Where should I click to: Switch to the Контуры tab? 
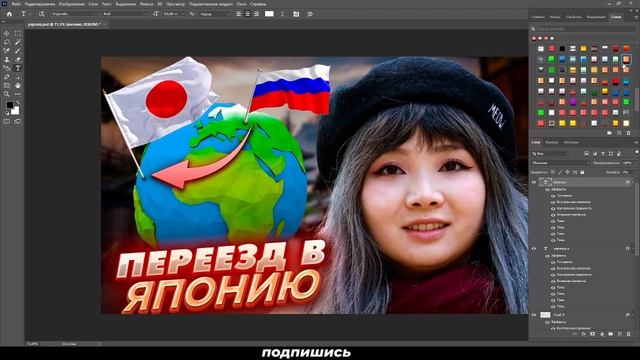coord(571,142)
